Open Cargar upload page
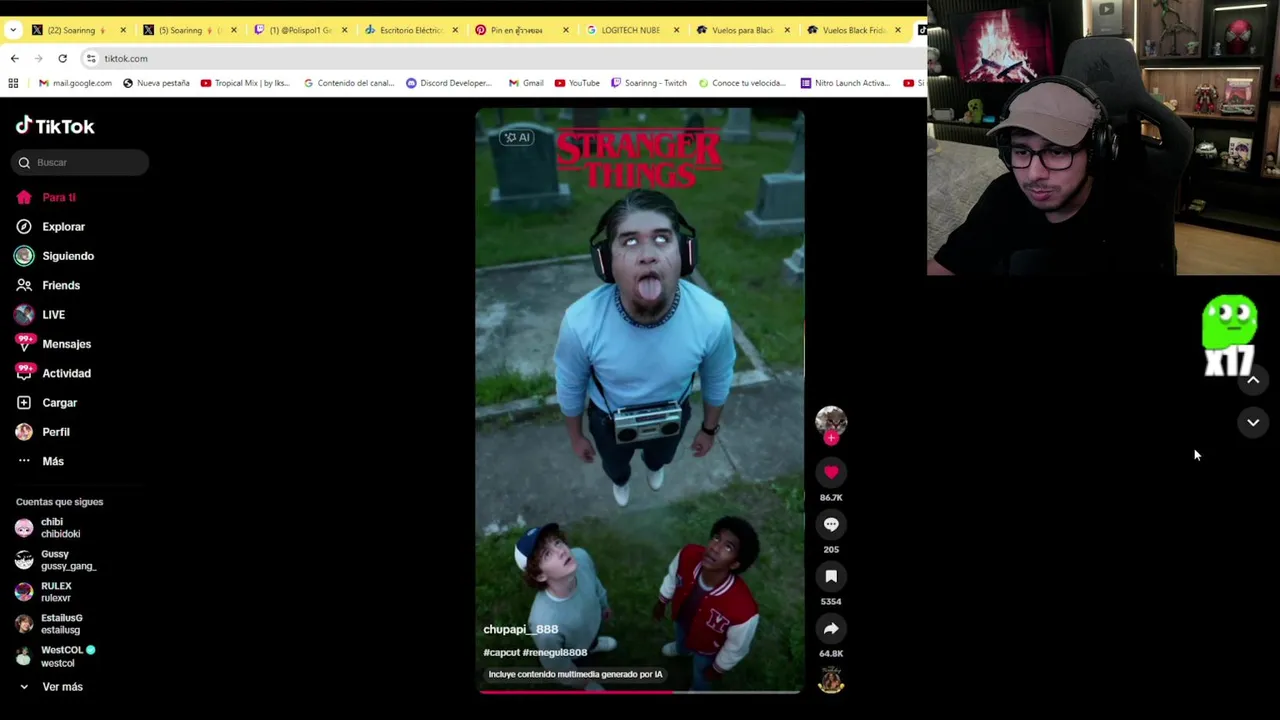This screenshot has width=1280, height=720. tap(46, 402)
